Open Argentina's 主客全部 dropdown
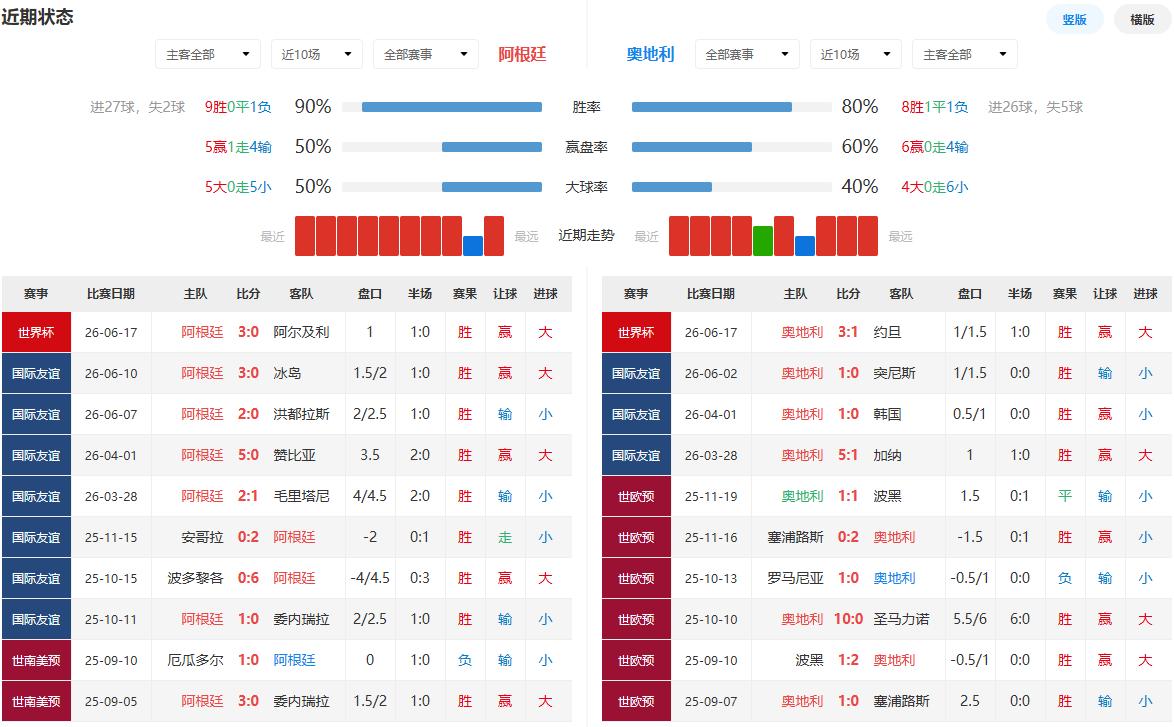Viewport: 1174px width, 727px height. [x=207, y=54]
